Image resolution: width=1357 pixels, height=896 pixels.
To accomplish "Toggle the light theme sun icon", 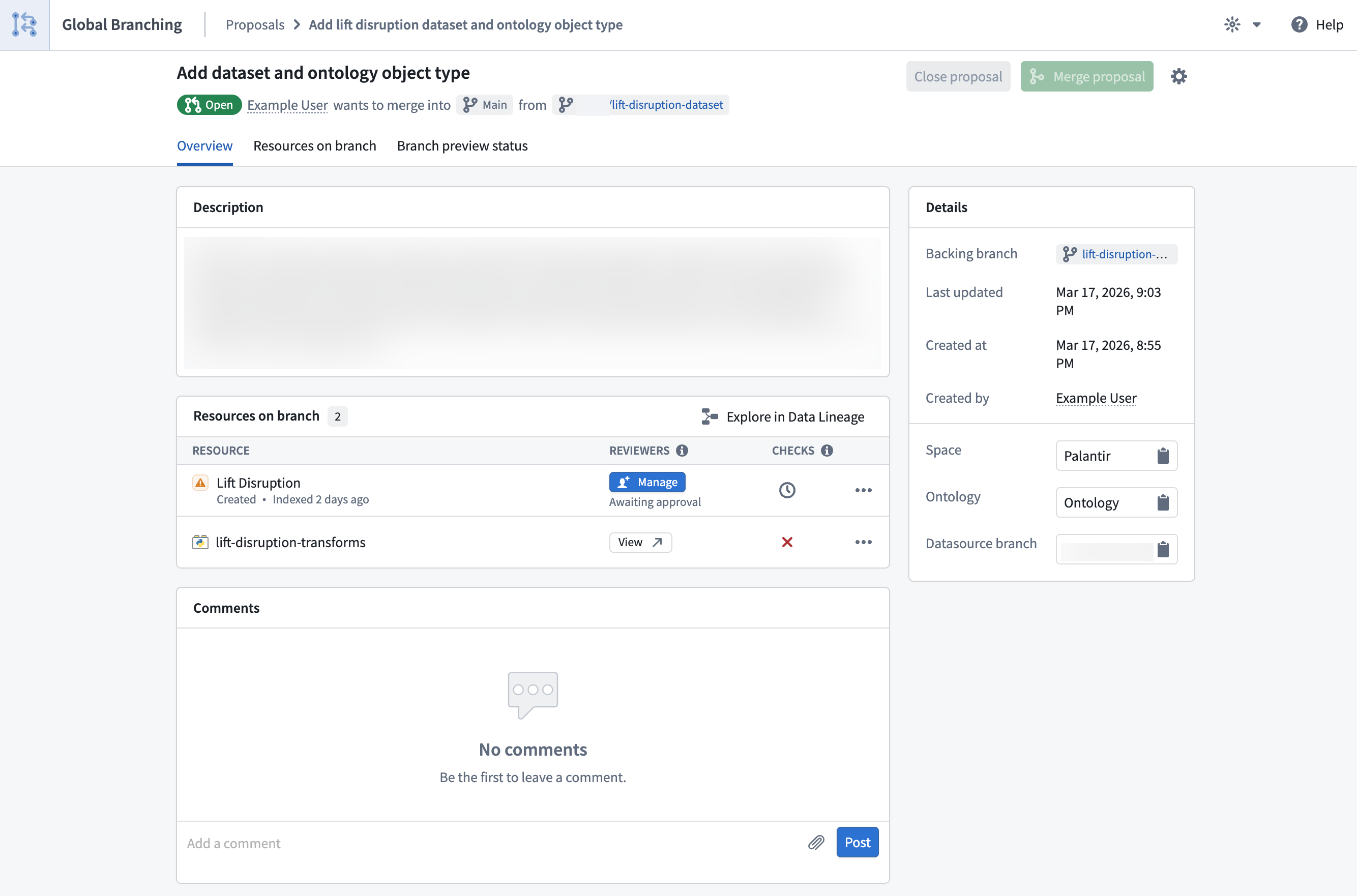I will [x=1232, y=24].
